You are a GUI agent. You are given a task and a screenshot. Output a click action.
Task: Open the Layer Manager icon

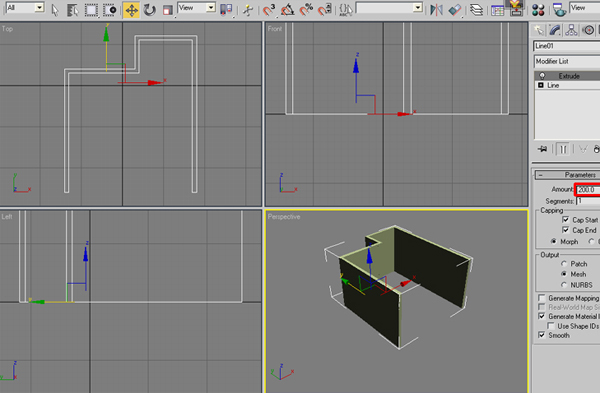[x=476, y=10]
